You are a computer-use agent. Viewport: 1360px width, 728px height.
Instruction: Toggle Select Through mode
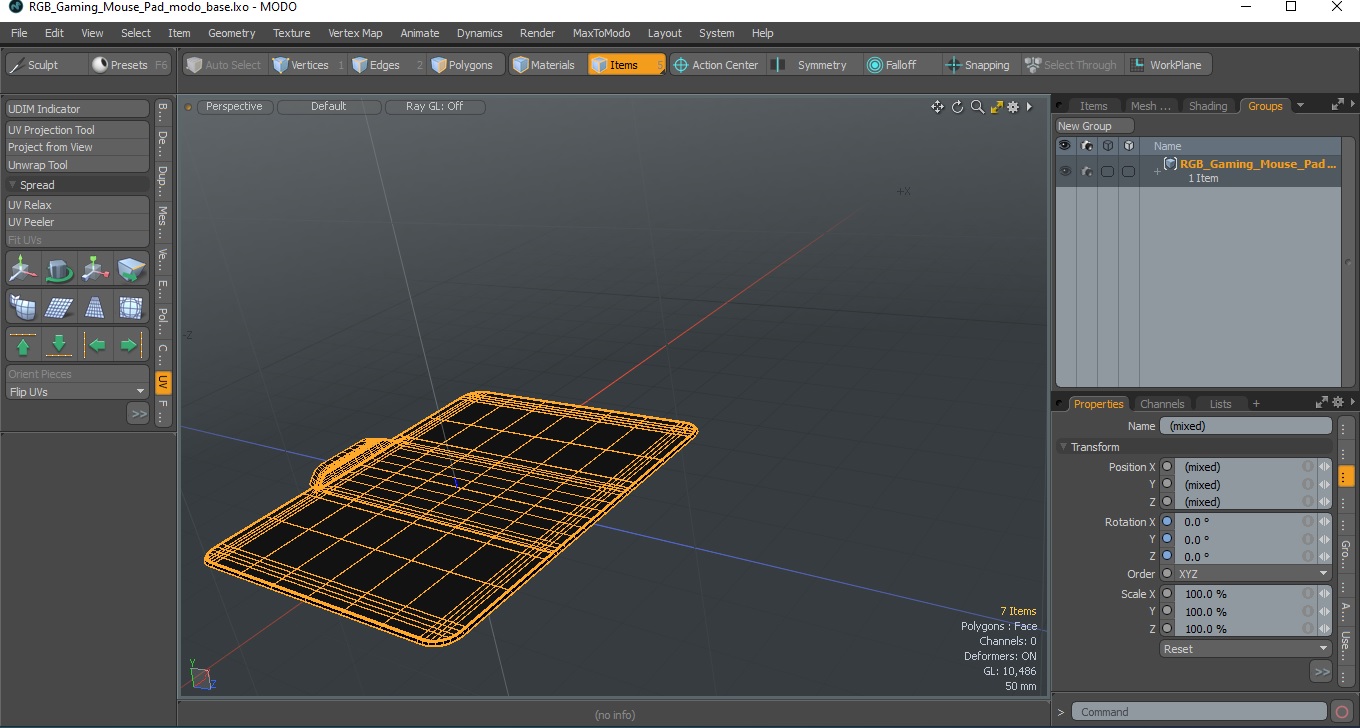click(x=1071, y=65)
